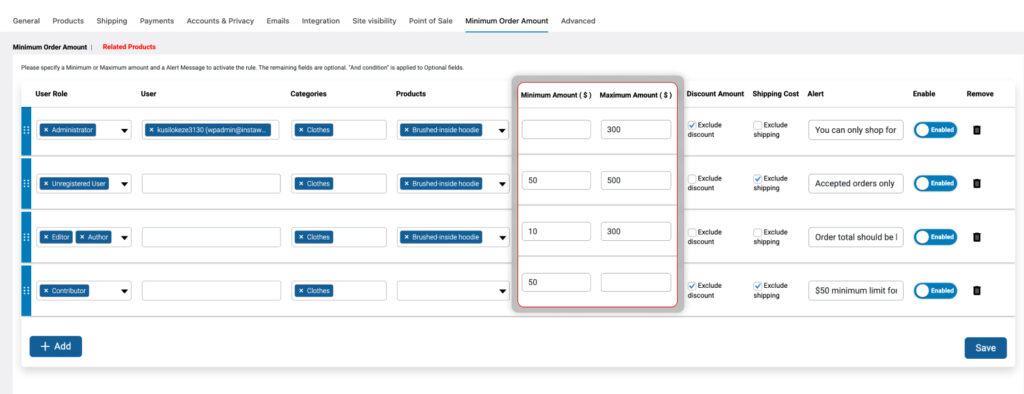Image resolution: width=1024 pixels, height=394 pixels.
Task: Delete the Administrator rule with trash icon
Action: tap(977, 130)
